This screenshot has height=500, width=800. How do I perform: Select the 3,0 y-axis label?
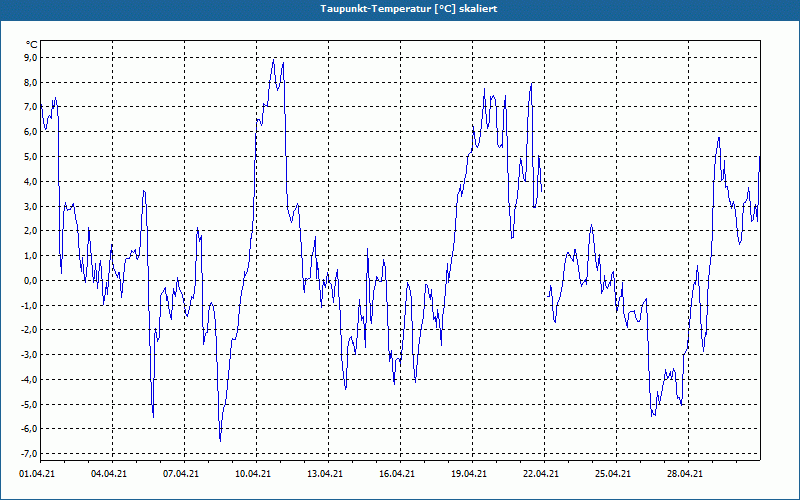pos(31,206)
